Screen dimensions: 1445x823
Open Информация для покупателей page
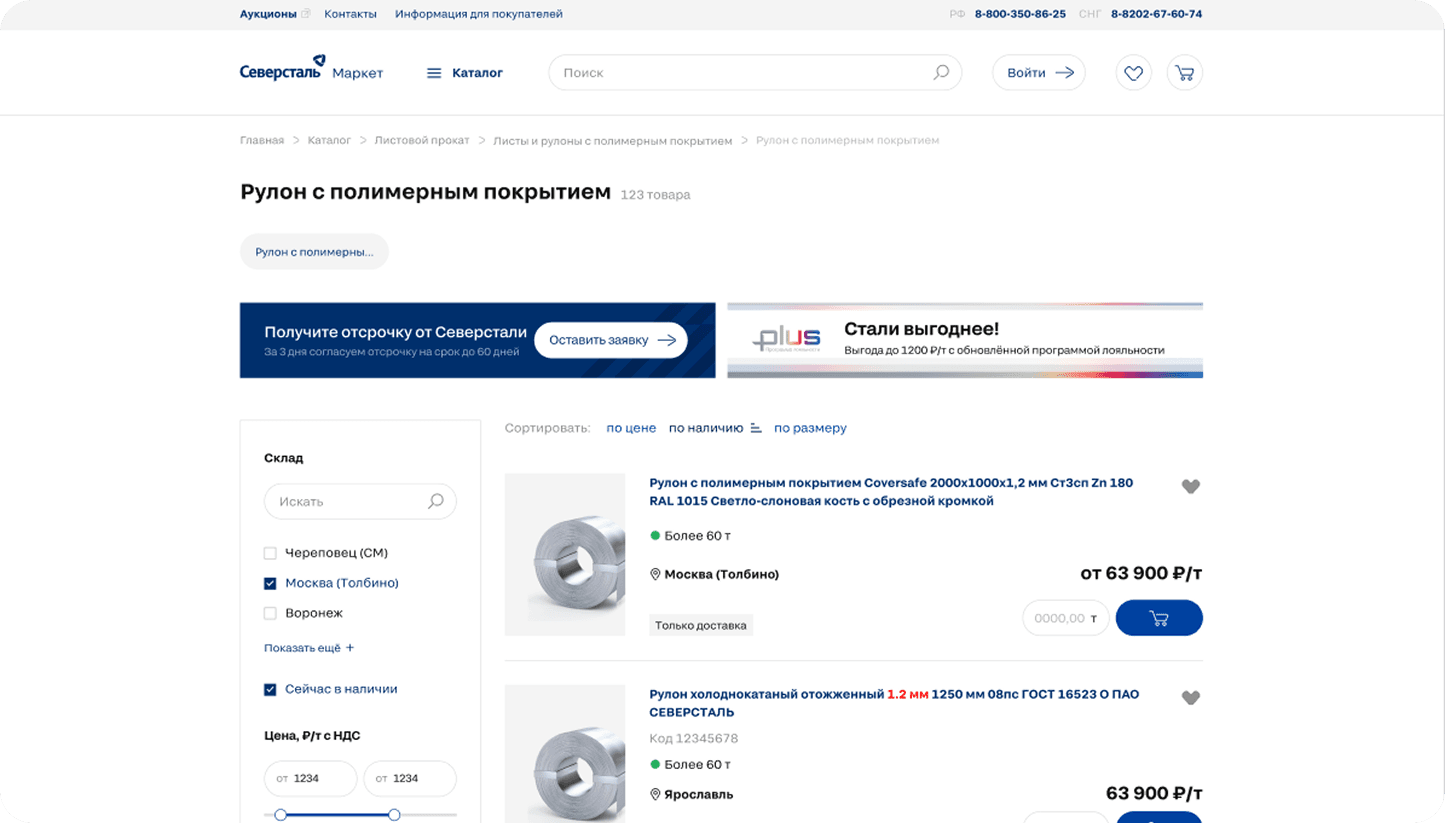pyautogui.click(x=479, y=14)
